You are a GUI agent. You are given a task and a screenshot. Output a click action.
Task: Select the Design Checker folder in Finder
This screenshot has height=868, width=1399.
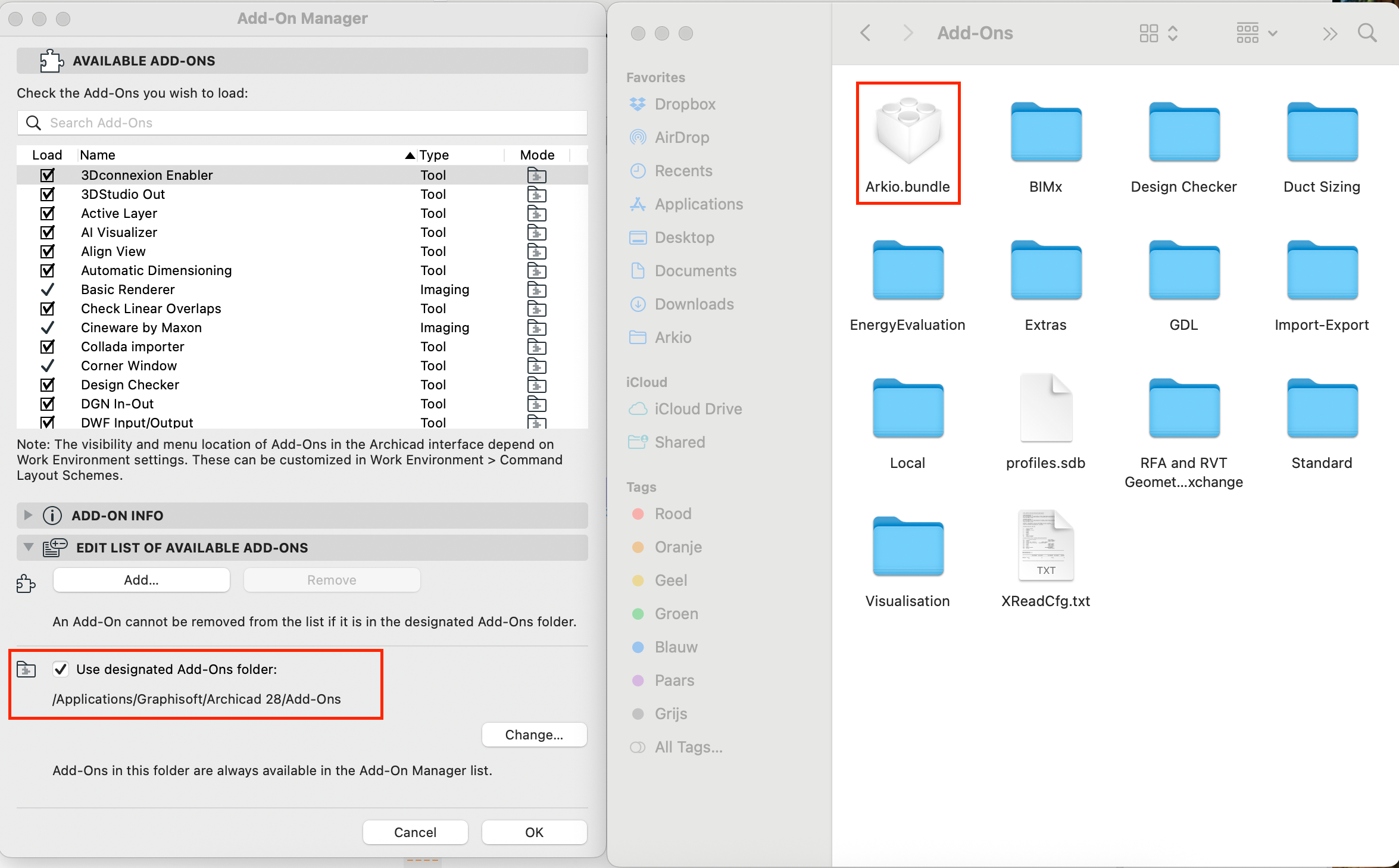1184,132
